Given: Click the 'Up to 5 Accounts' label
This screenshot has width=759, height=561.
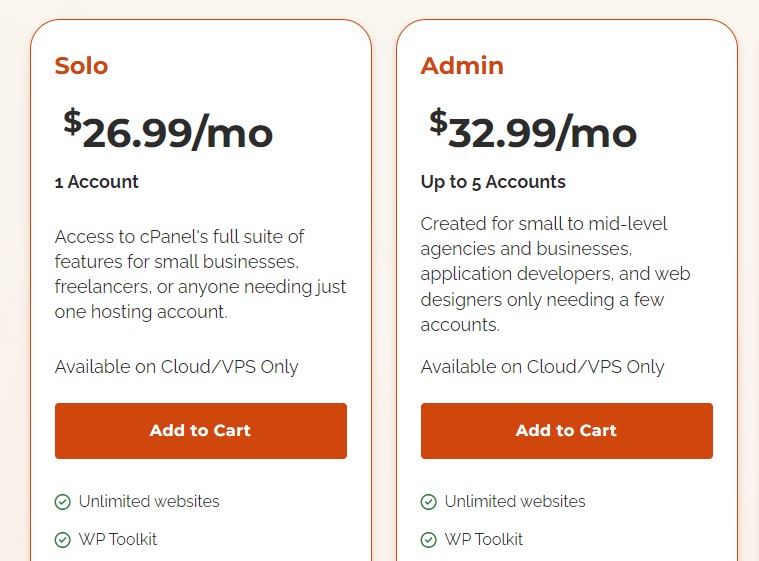Looking at the screenshot, I should pos(493,182).
